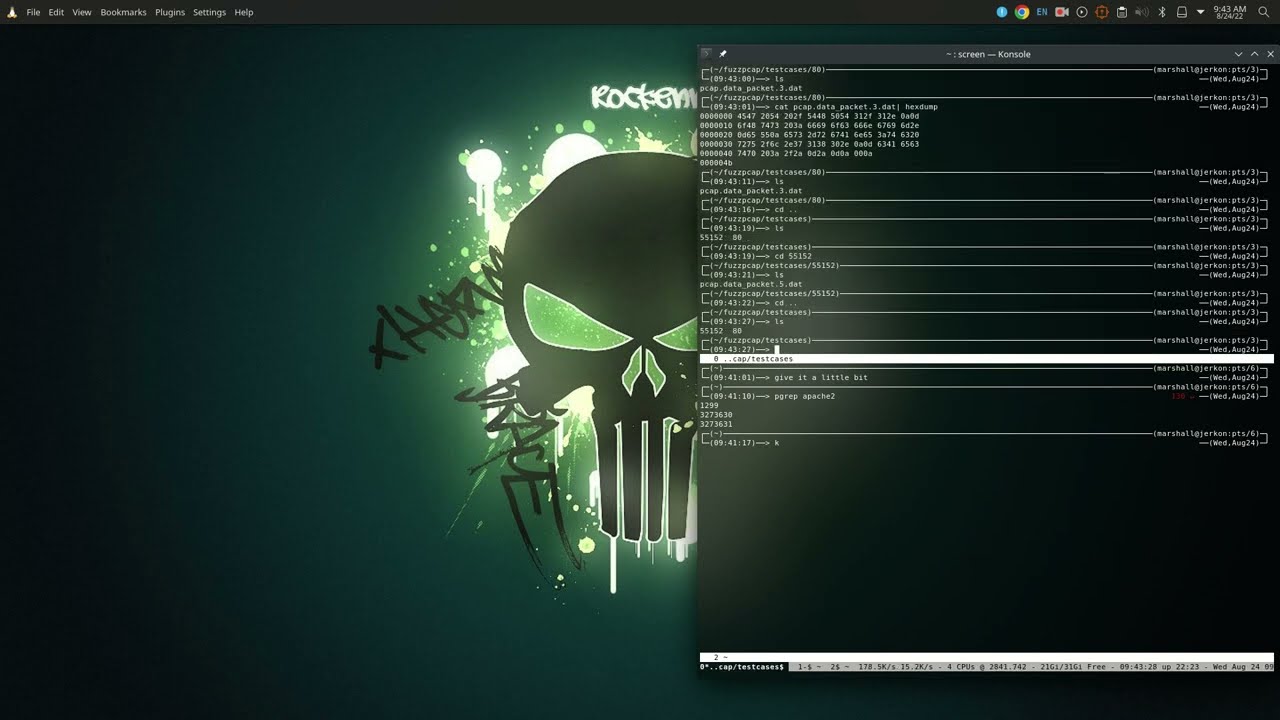1280x720 pixels.
Task: Click the orange vault tray icon
Action: pos(1102,12)
